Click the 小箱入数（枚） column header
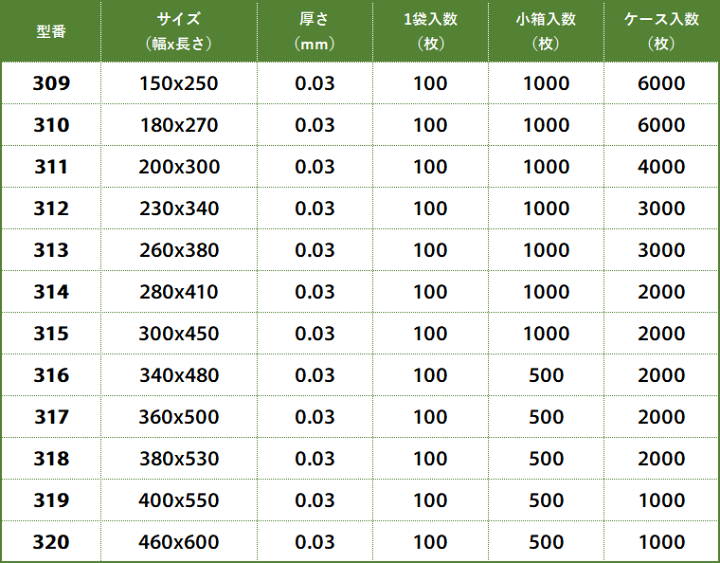The image size is (720, 563). (x=546, y=31)
